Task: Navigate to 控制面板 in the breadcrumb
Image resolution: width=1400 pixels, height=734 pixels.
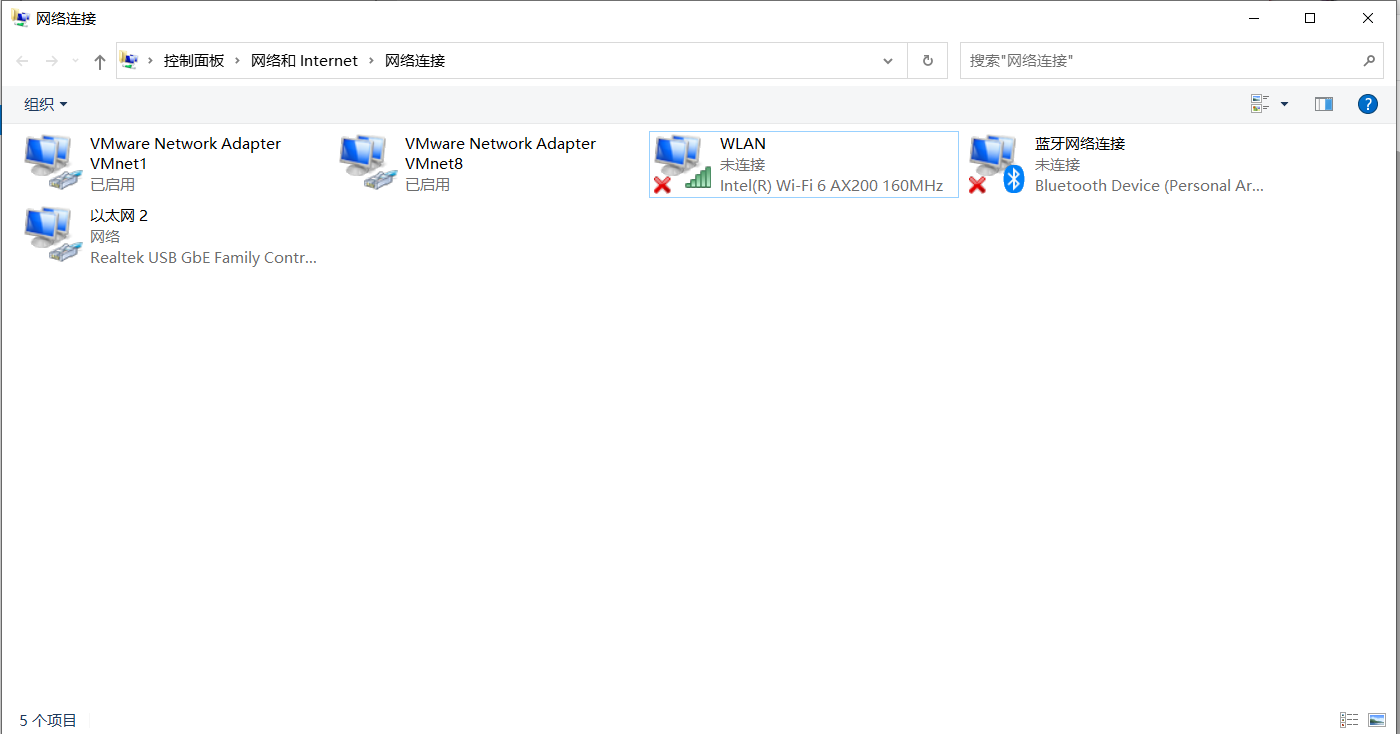Action: point(193,60)
